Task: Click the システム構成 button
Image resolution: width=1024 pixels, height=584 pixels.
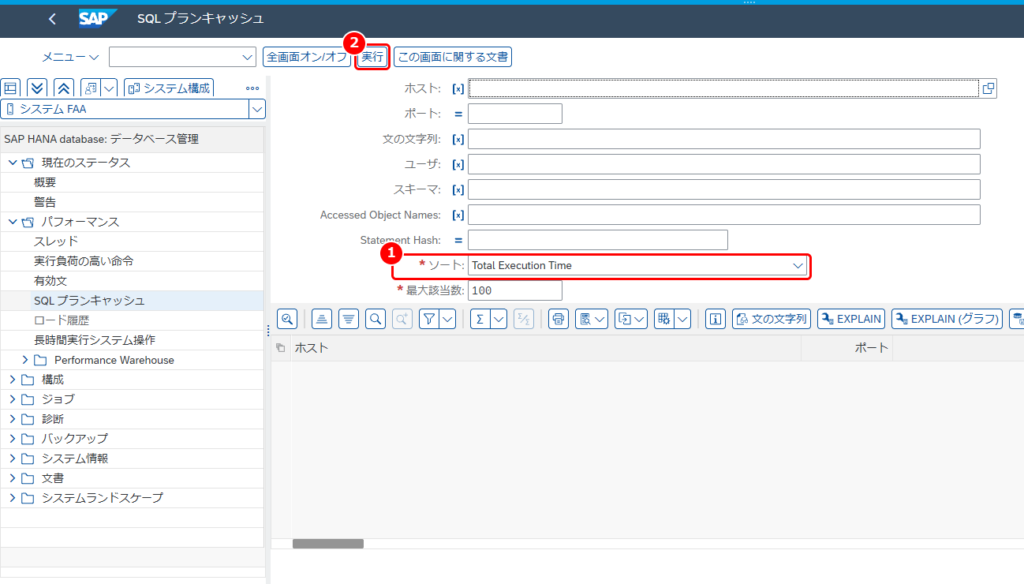Action: [x=169, y=88]
